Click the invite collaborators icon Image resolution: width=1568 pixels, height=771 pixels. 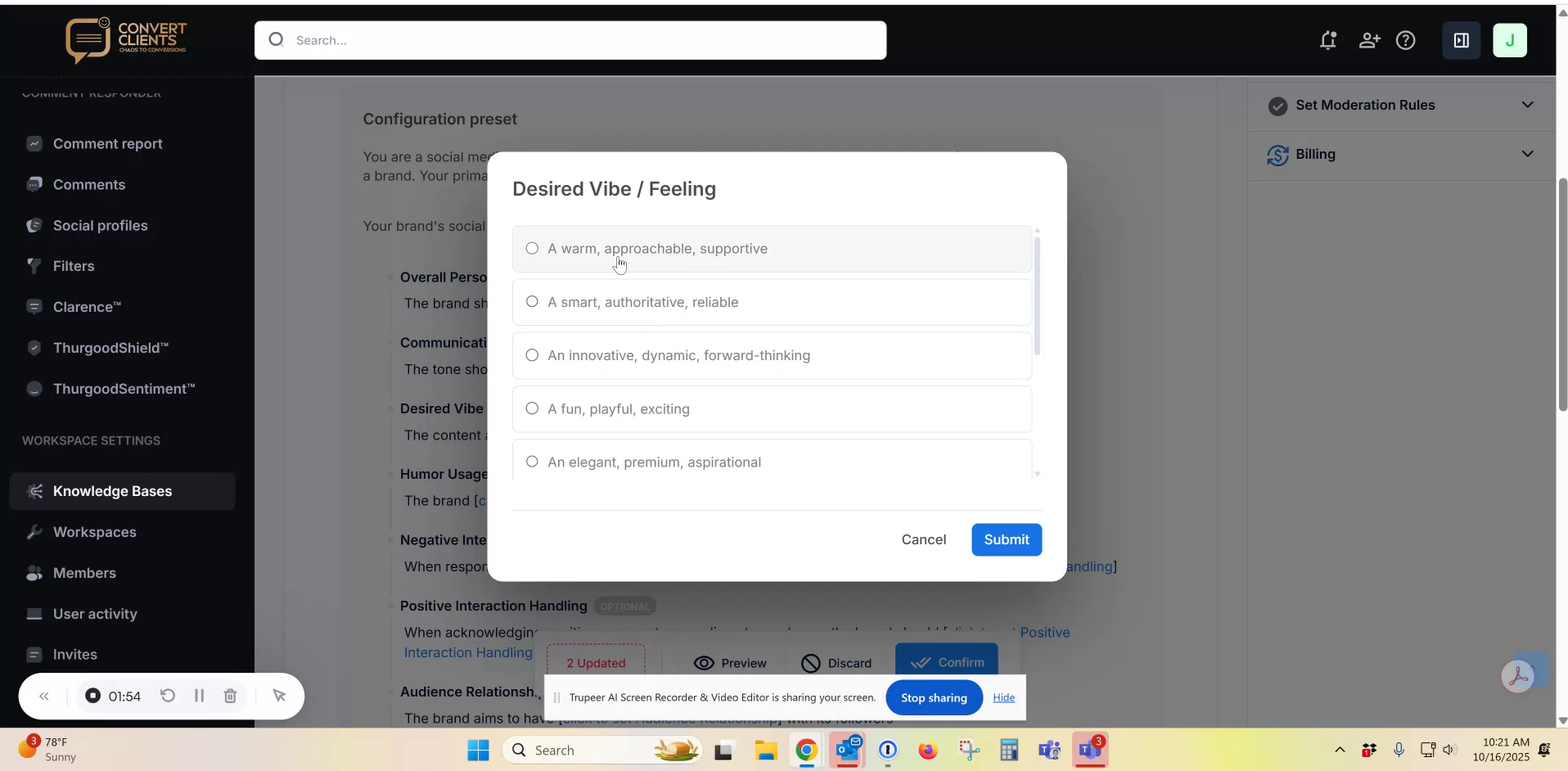point(1369,40)
